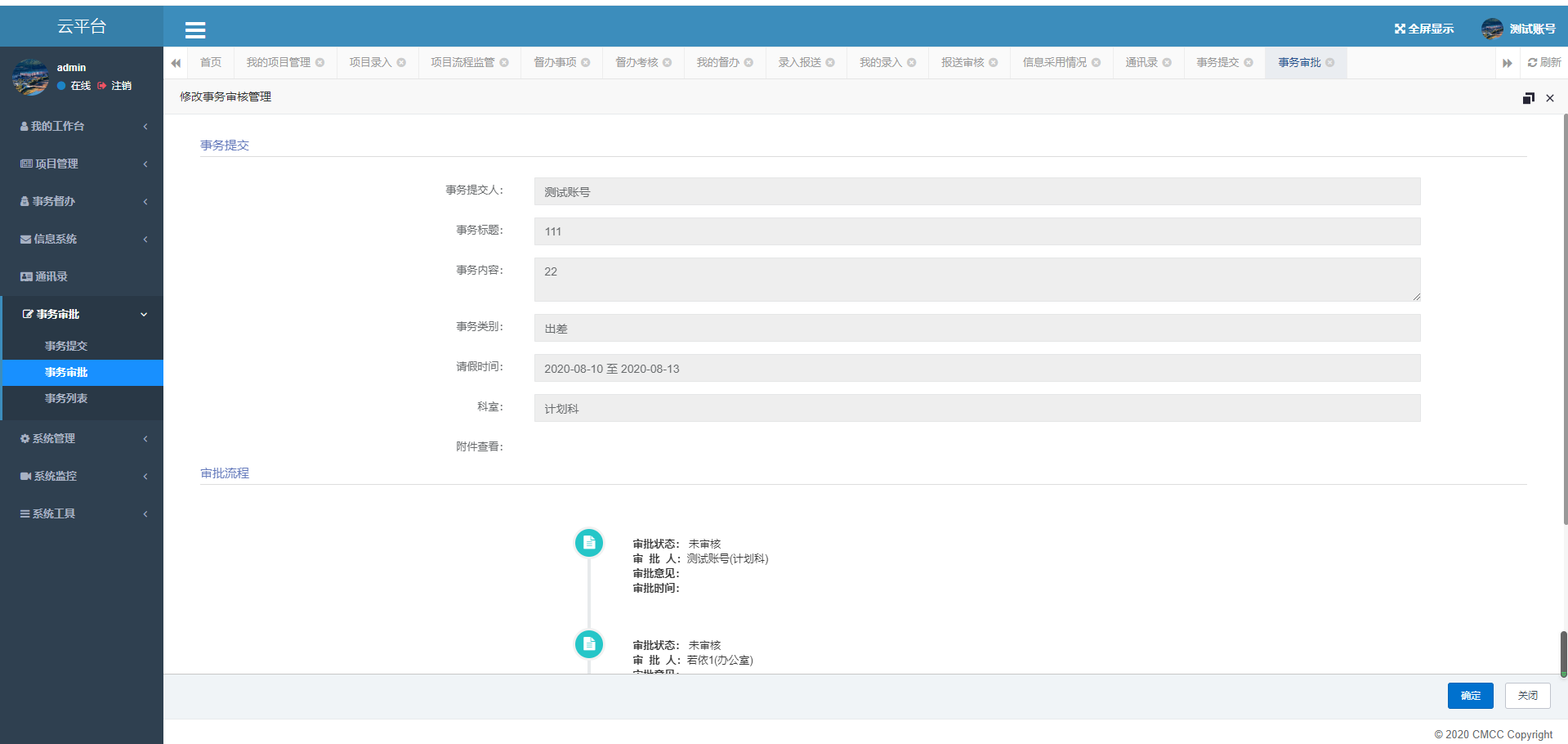Expand 项目管理 sidebar menu

tap(82, 164)
